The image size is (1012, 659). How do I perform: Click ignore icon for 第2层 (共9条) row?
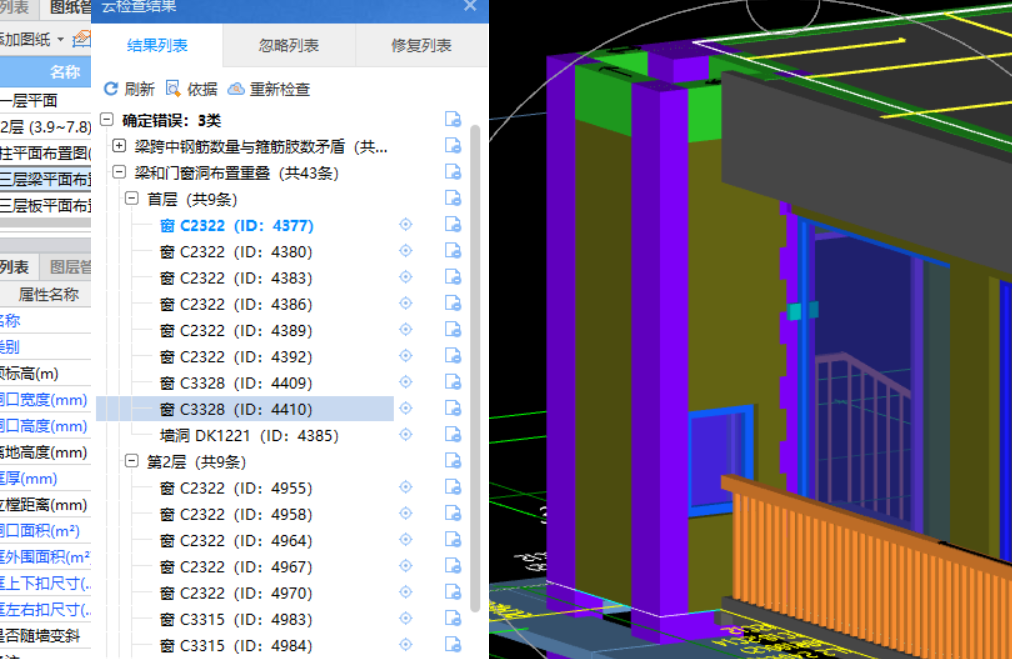point(453,461)
